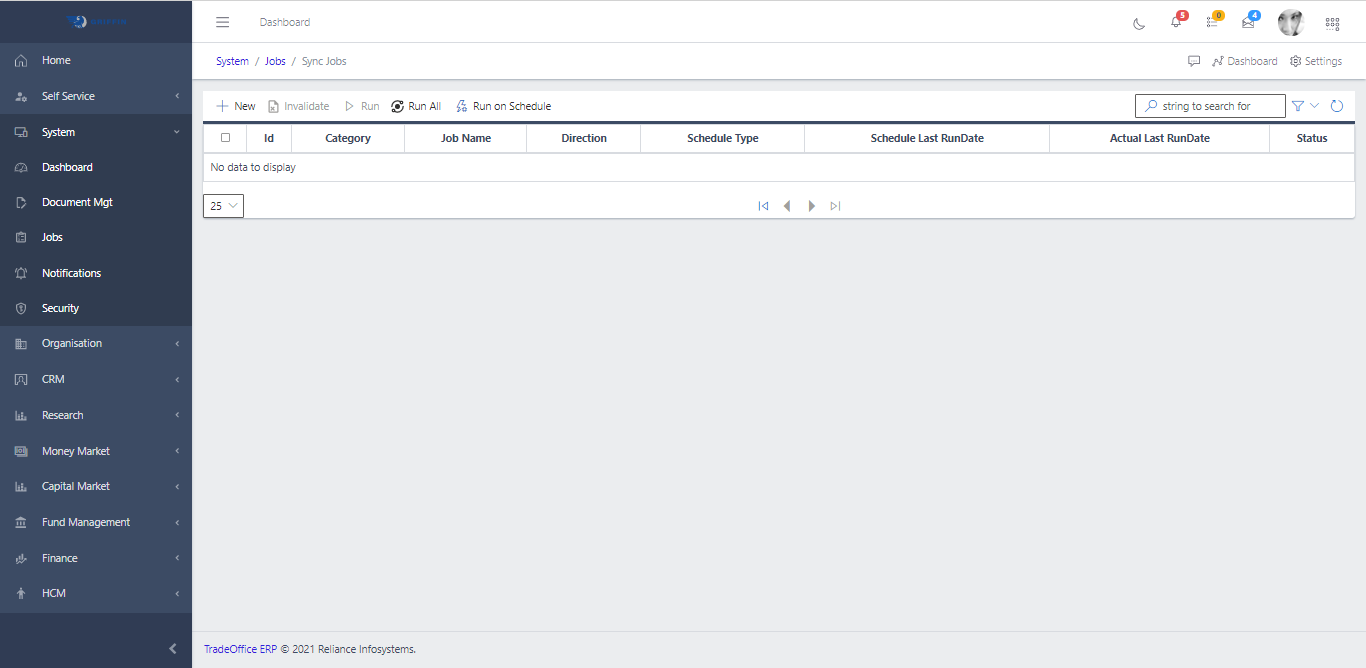Screen dimensions: 1366x668
Task: Expand Self Service sidebar menu
Action: (96, 96)
